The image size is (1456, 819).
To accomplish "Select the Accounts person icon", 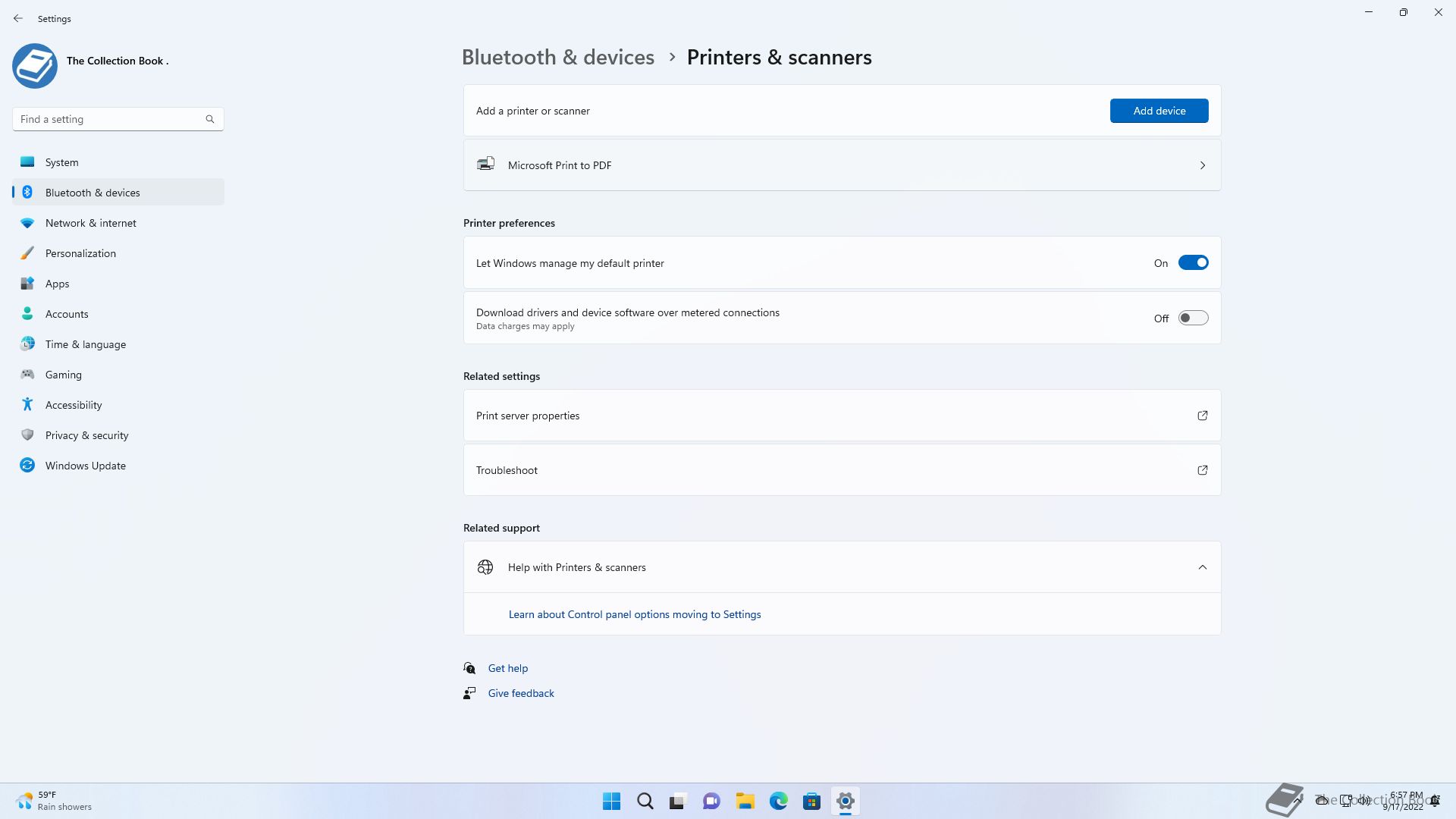I will pyautogui.click(x=27, y=313).
